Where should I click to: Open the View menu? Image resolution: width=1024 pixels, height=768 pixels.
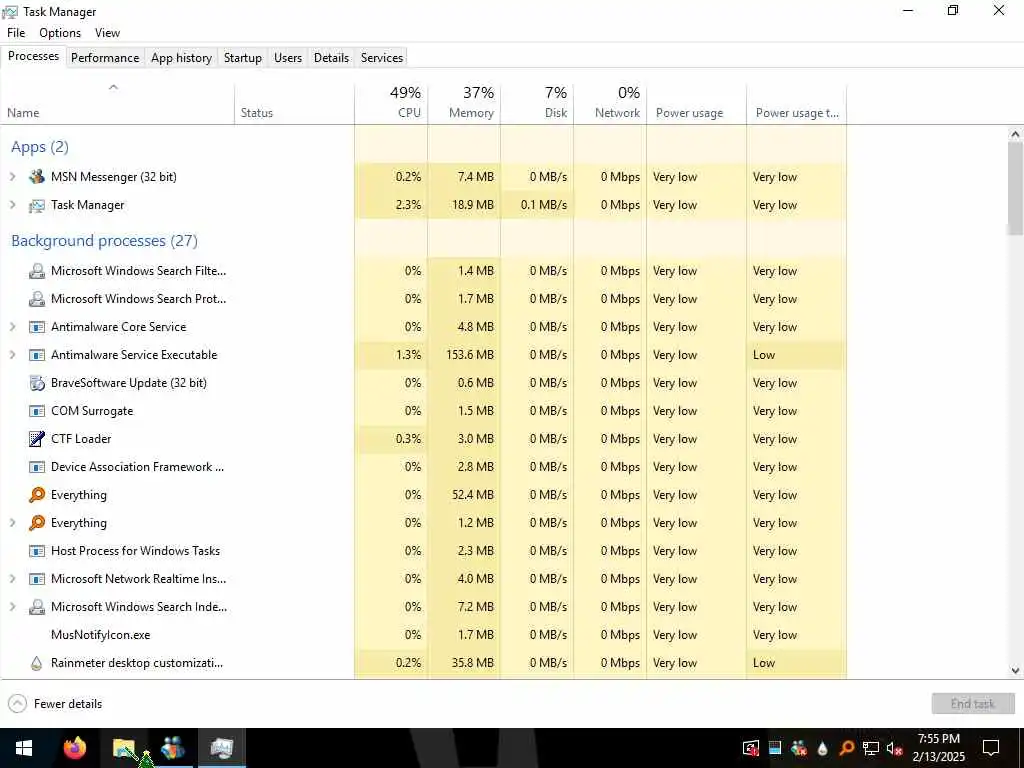pyautogui.click(x=107, y=33)
